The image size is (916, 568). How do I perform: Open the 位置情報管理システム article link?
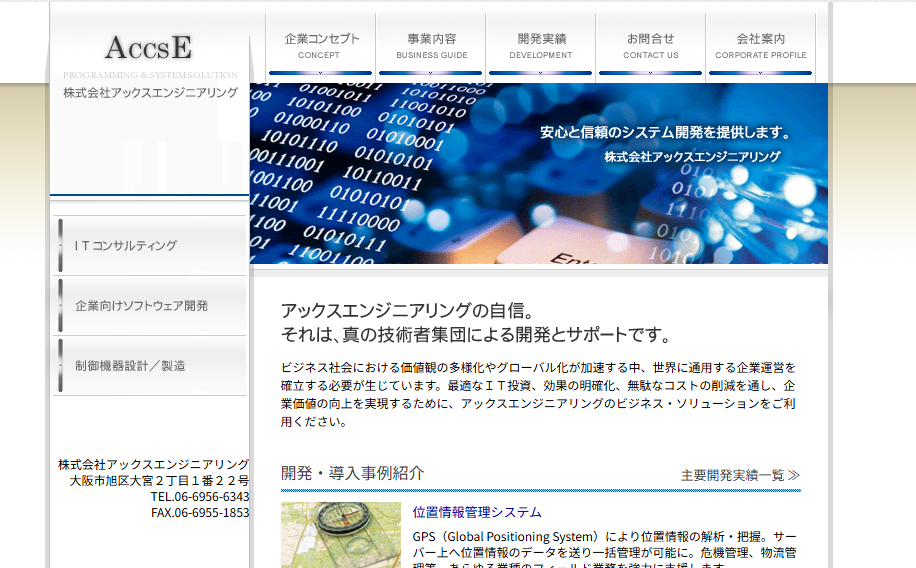(477, 512)
